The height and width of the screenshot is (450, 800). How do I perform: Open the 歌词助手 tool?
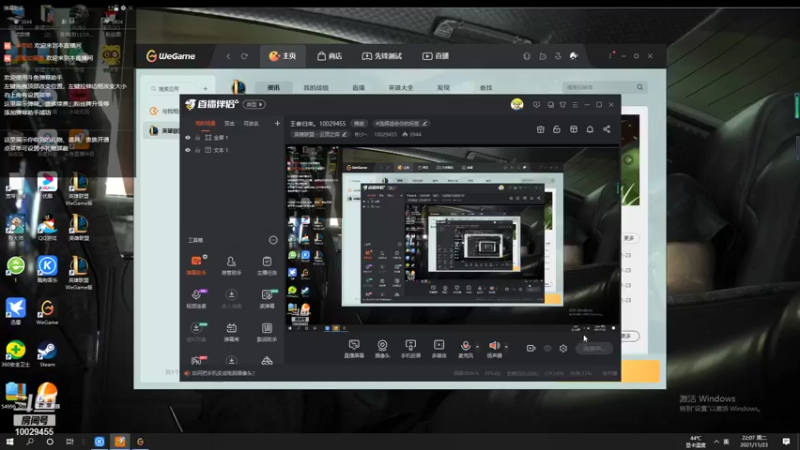pyautogui.click(x=267, y=332)
